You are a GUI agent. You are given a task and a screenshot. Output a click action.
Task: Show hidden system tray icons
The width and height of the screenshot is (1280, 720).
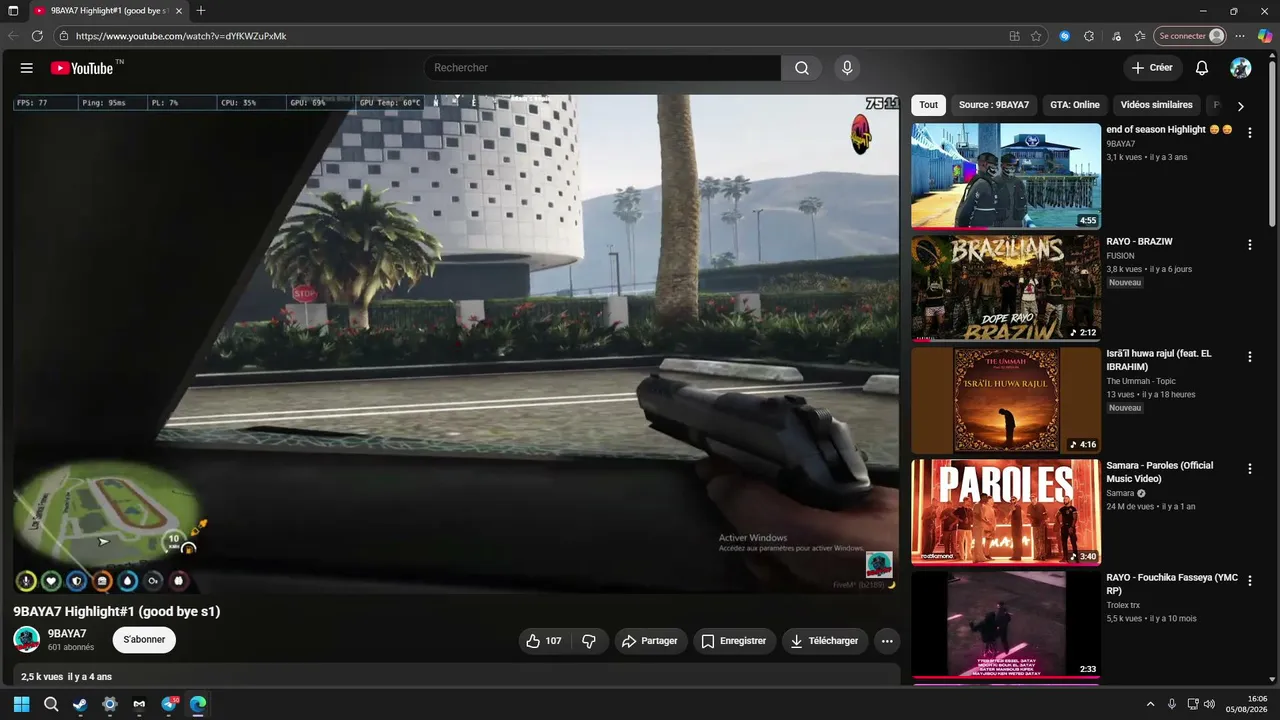1150,704
